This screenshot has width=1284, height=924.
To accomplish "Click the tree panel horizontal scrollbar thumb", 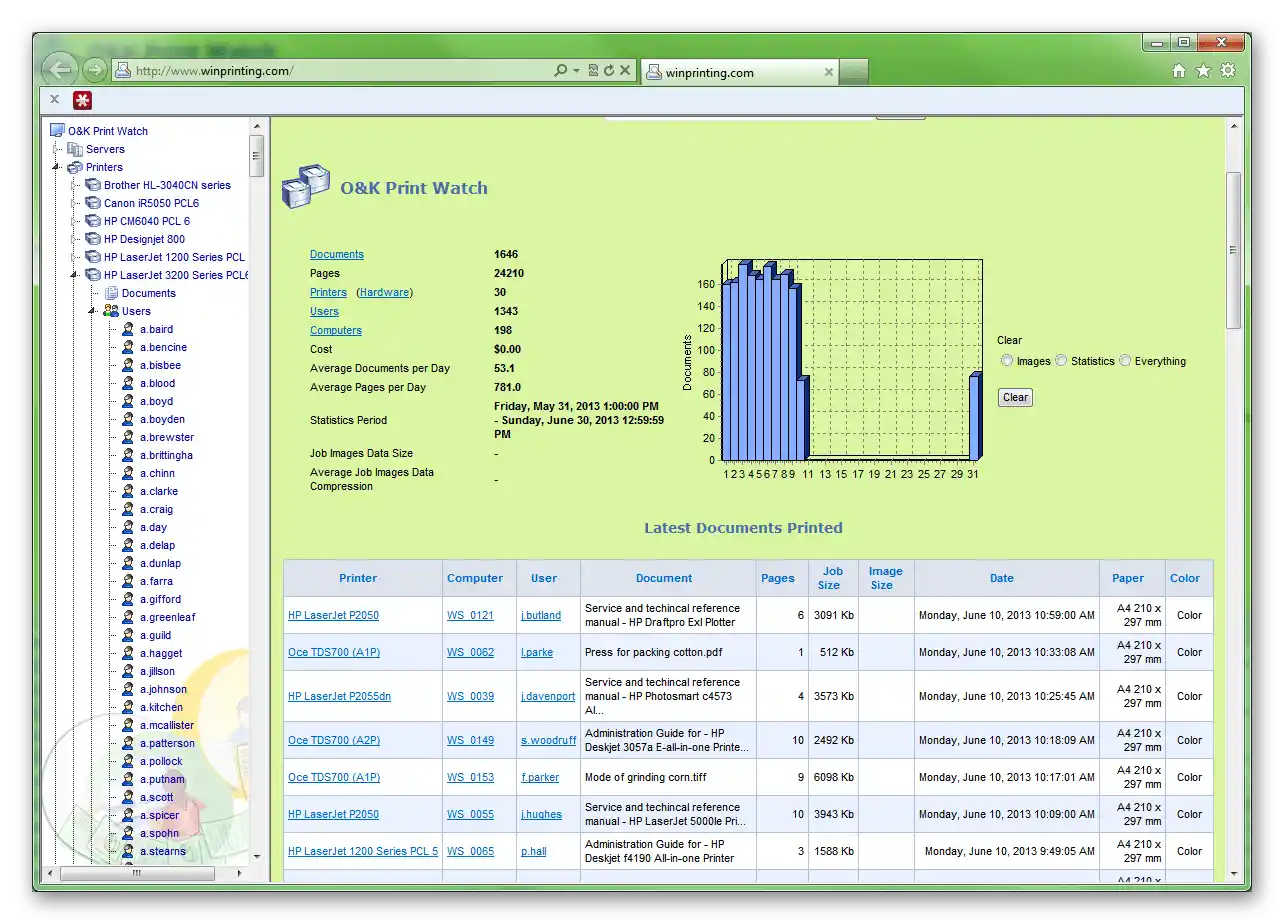I will pos(137,873).
